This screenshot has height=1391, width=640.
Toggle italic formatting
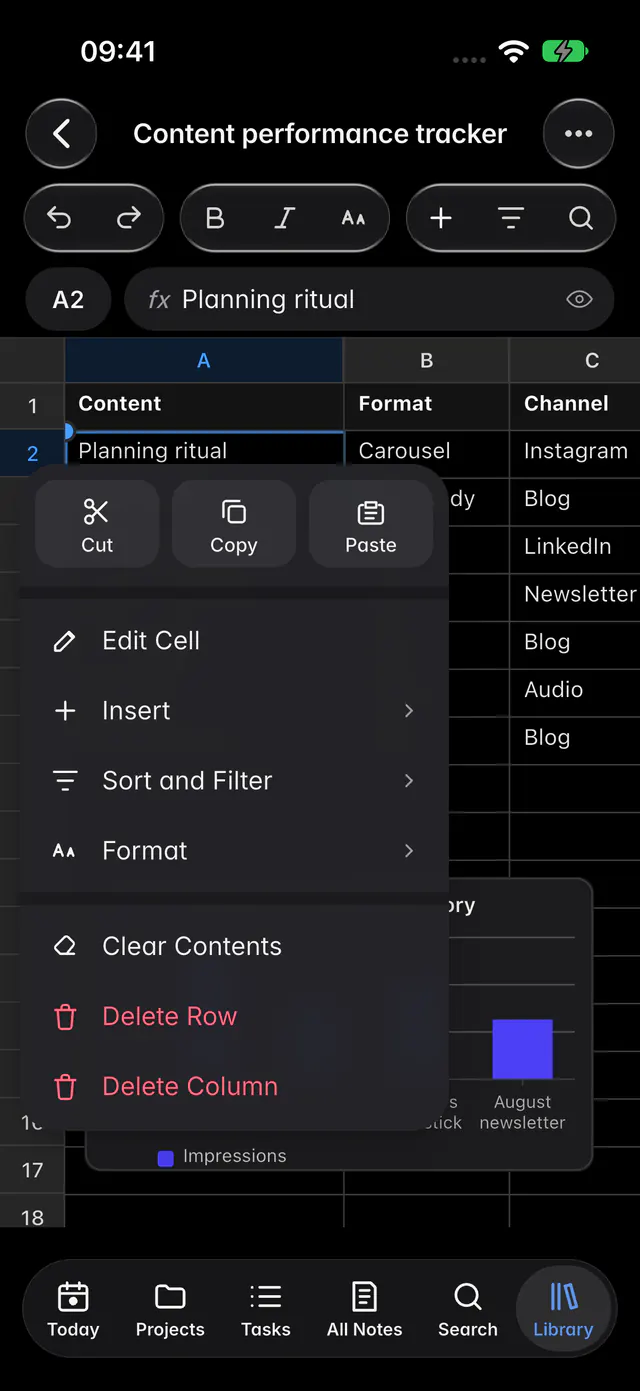tap(285, 218)
